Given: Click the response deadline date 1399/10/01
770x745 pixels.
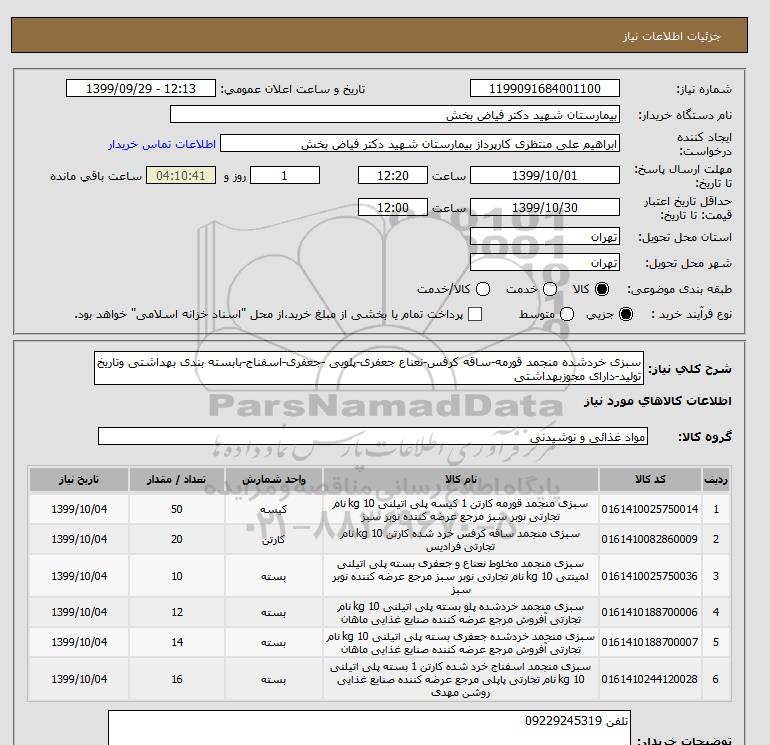Looking at the screenshot, I should tap(545, 175).
